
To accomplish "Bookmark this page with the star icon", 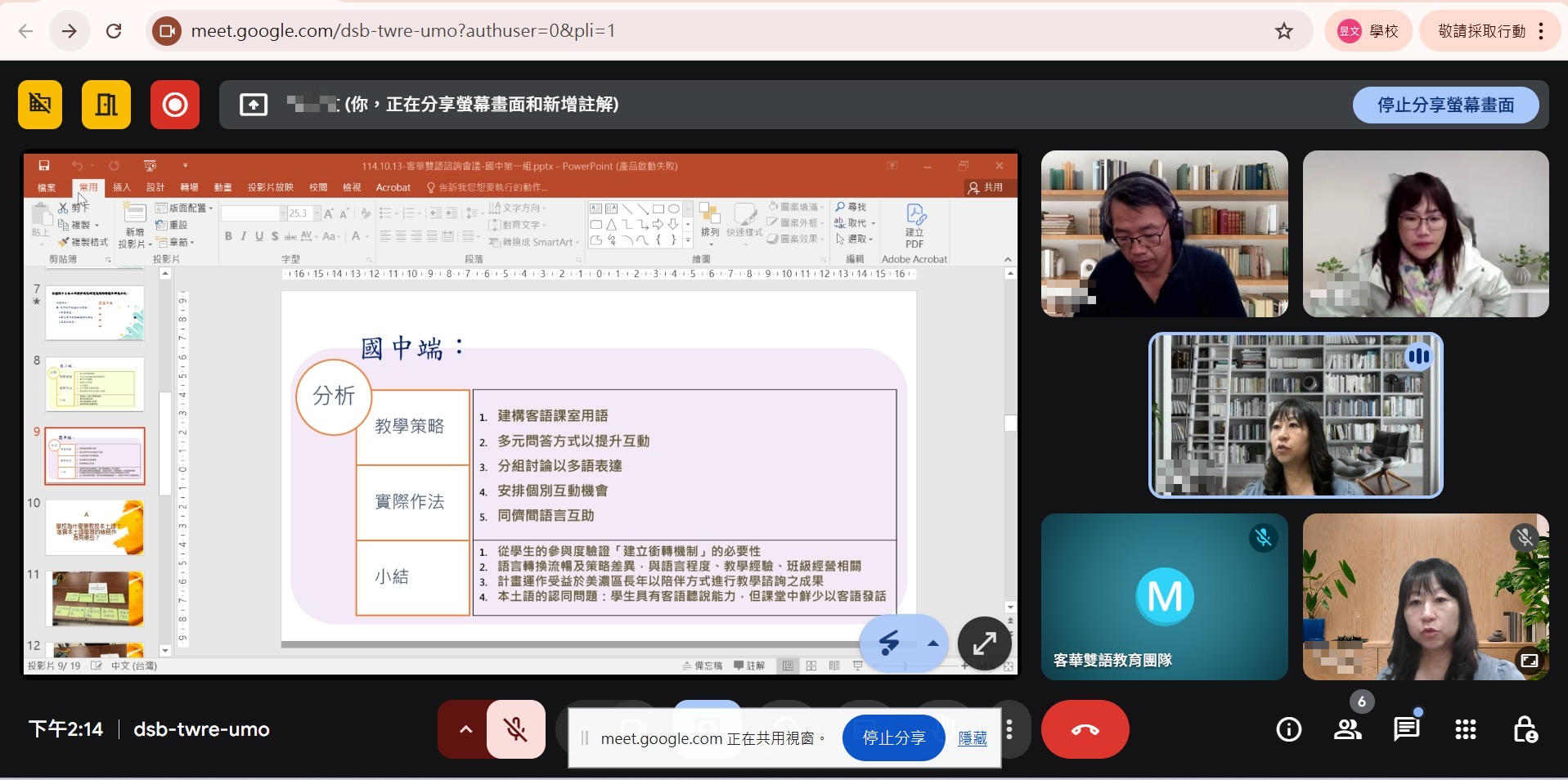I will (x=1283, y=31).
